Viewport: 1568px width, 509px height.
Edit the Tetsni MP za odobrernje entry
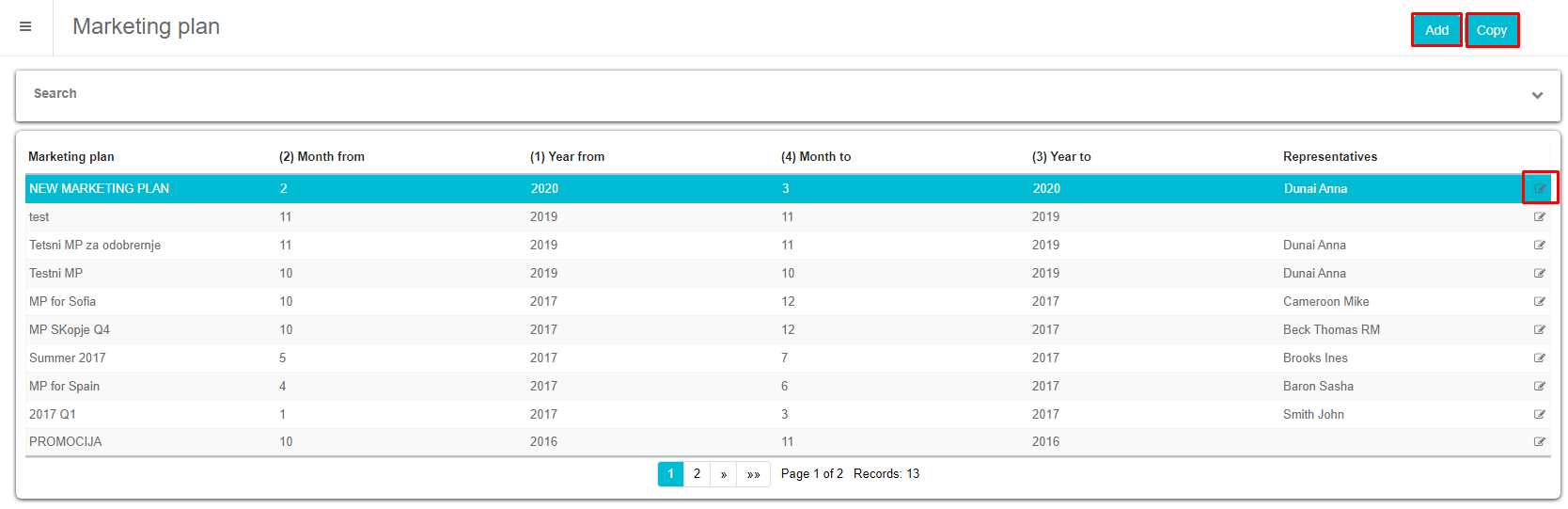(1540, 246)
